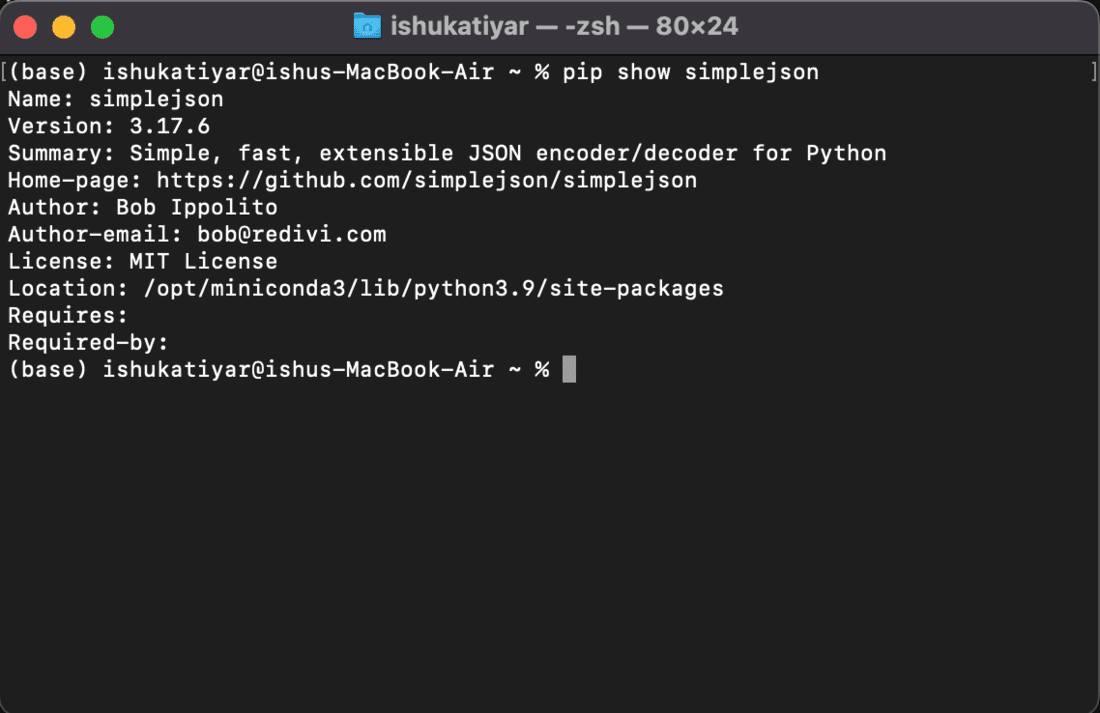
Task: Click the 'pip show simplejson' command text
Action: (x=690, y=72)
